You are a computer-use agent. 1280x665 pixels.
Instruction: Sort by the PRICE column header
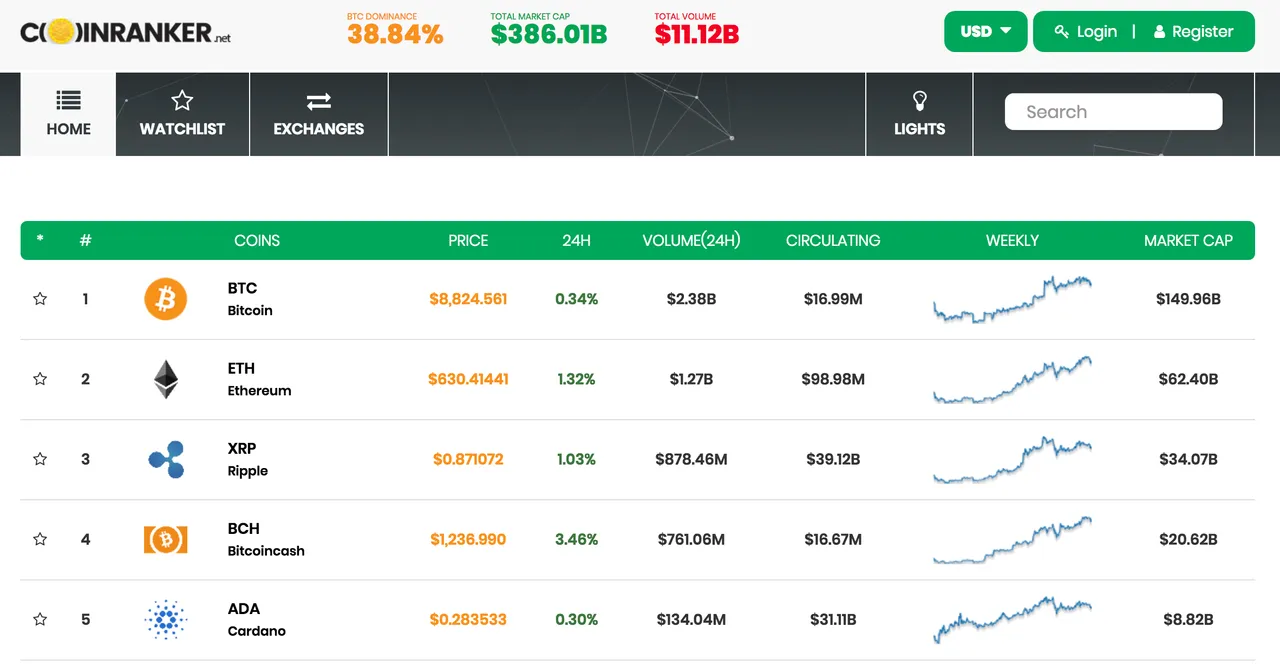468,240
